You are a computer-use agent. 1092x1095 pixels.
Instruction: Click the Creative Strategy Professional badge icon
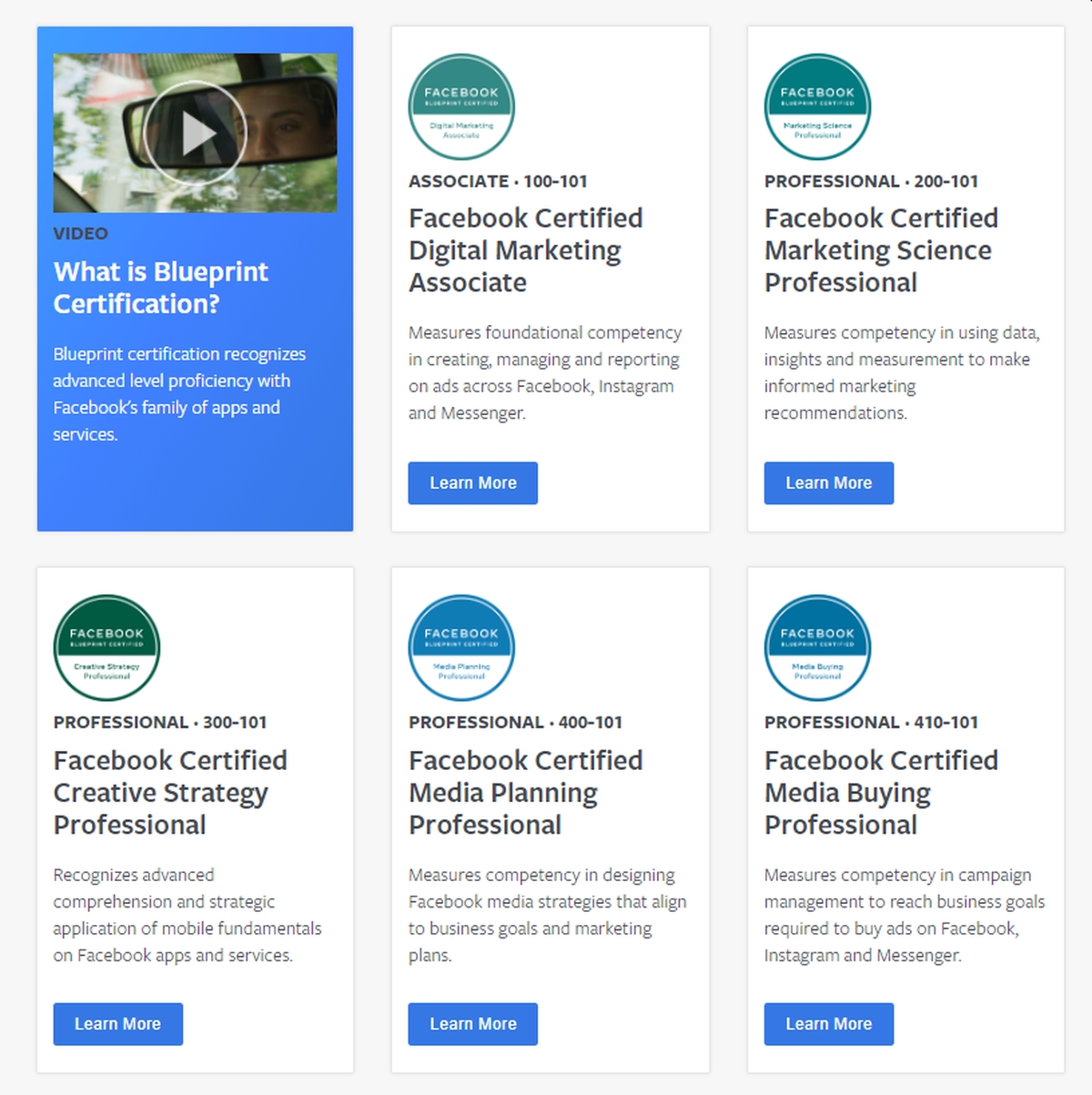[106, 648]
